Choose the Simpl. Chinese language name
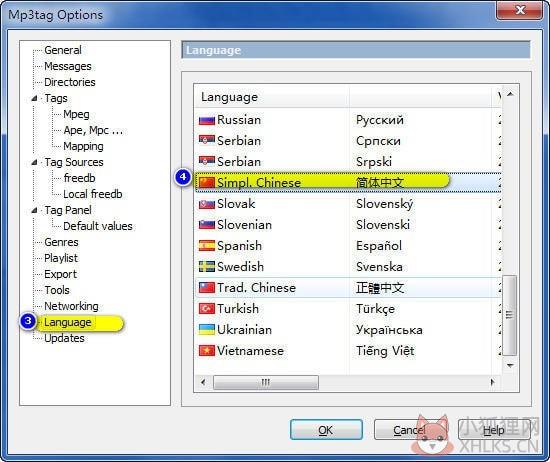Screen dimensions: 550x462 pyautogui.click(x=259, y=183)
